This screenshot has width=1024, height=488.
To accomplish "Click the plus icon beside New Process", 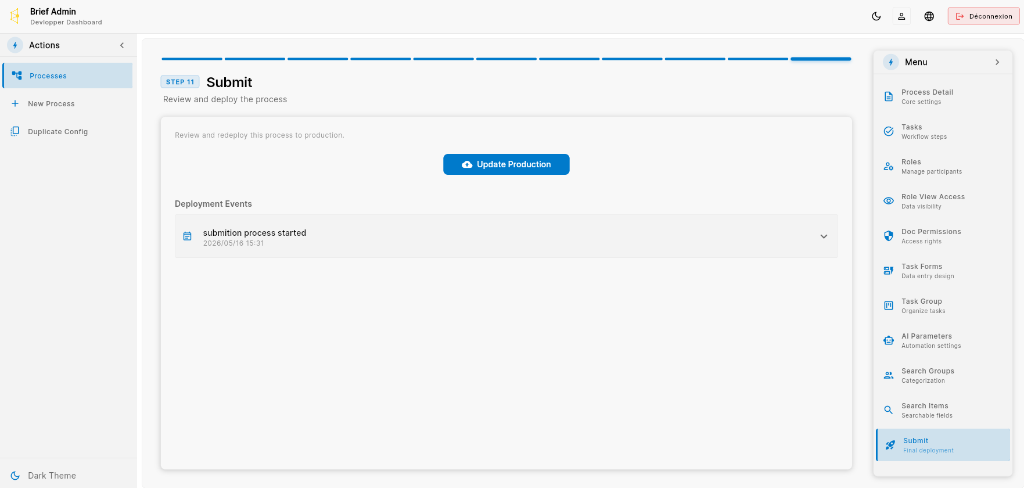I will point(15,103).
